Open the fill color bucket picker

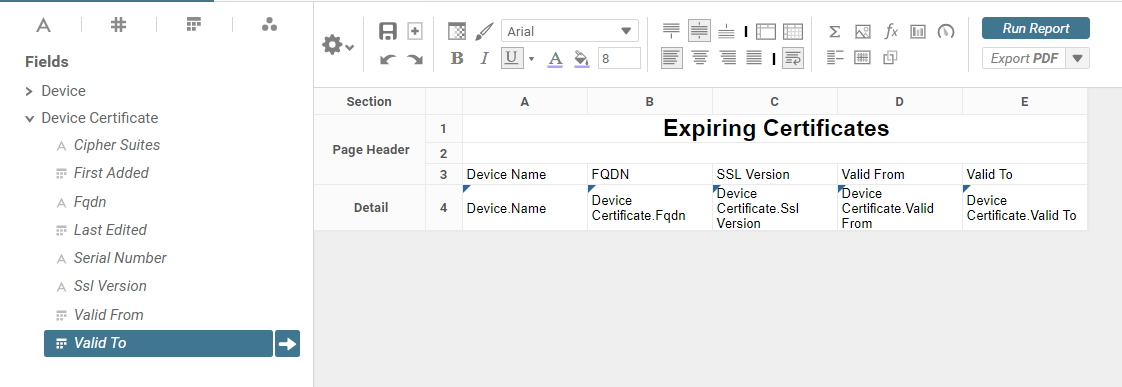pyautogui.click(x=582, y=59)
